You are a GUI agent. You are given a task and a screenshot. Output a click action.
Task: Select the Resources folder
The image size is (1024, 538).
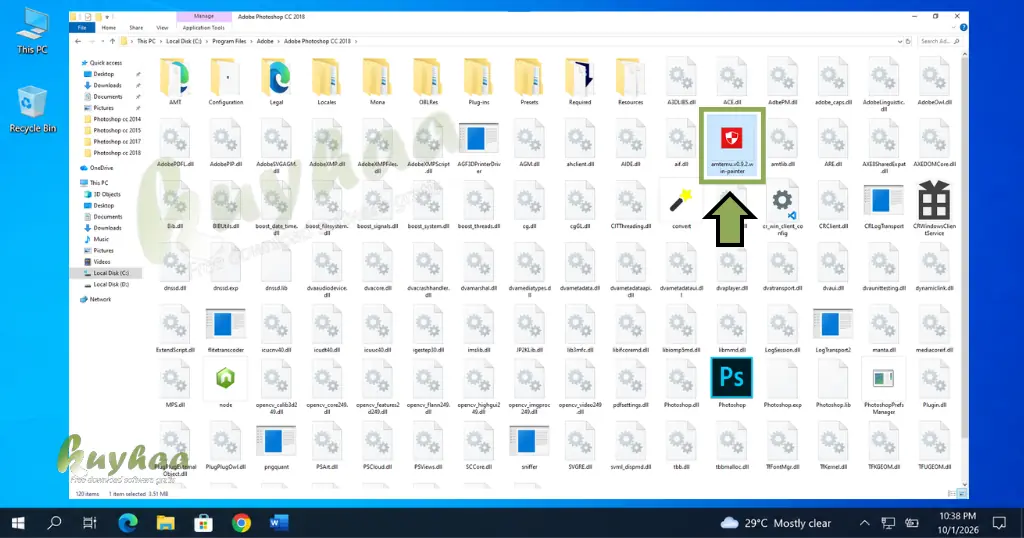(x=630, y=82)
